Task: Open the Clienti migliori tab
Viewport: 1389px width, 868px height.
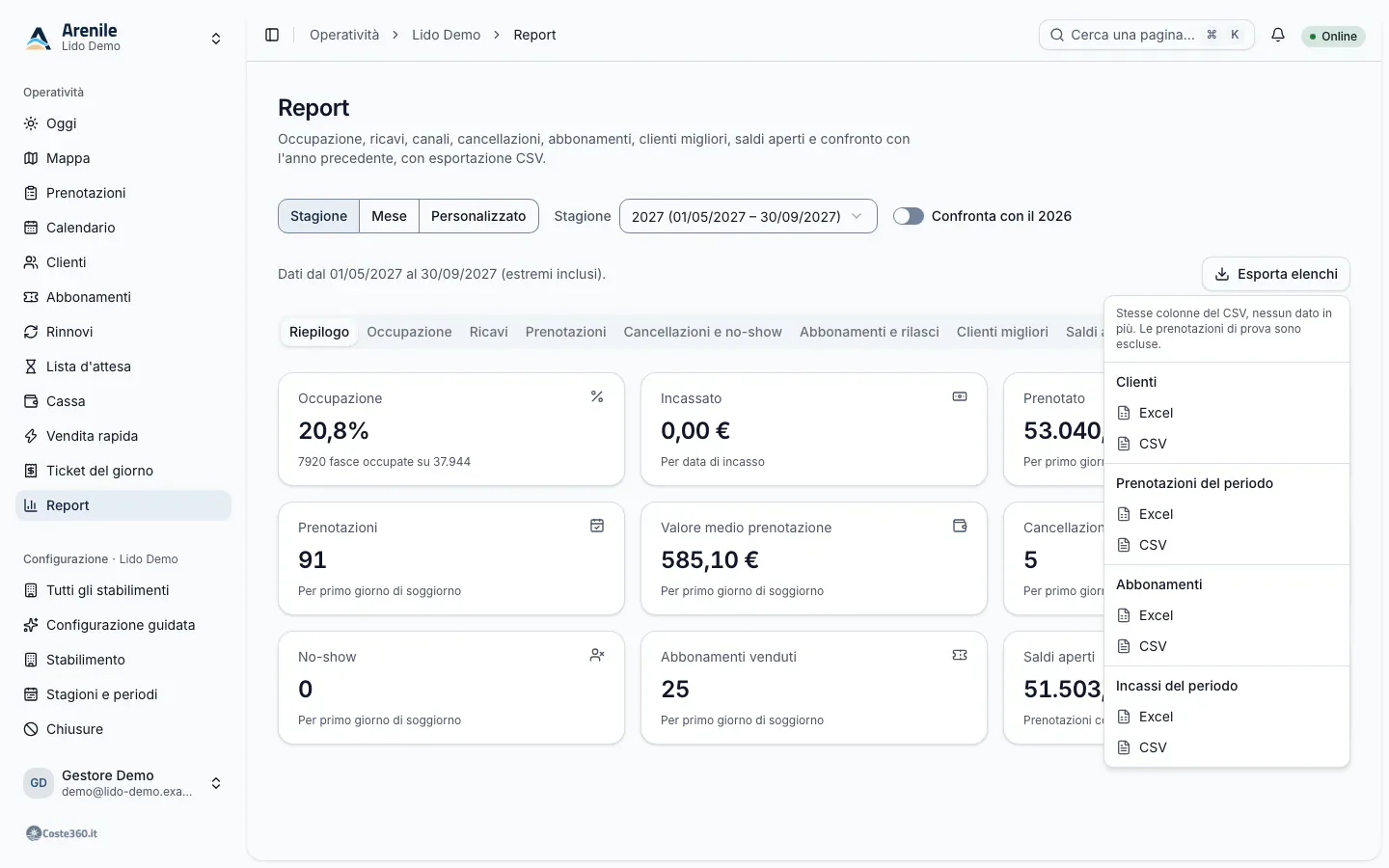Action: pyautogui.click(x=1002, y=332)
